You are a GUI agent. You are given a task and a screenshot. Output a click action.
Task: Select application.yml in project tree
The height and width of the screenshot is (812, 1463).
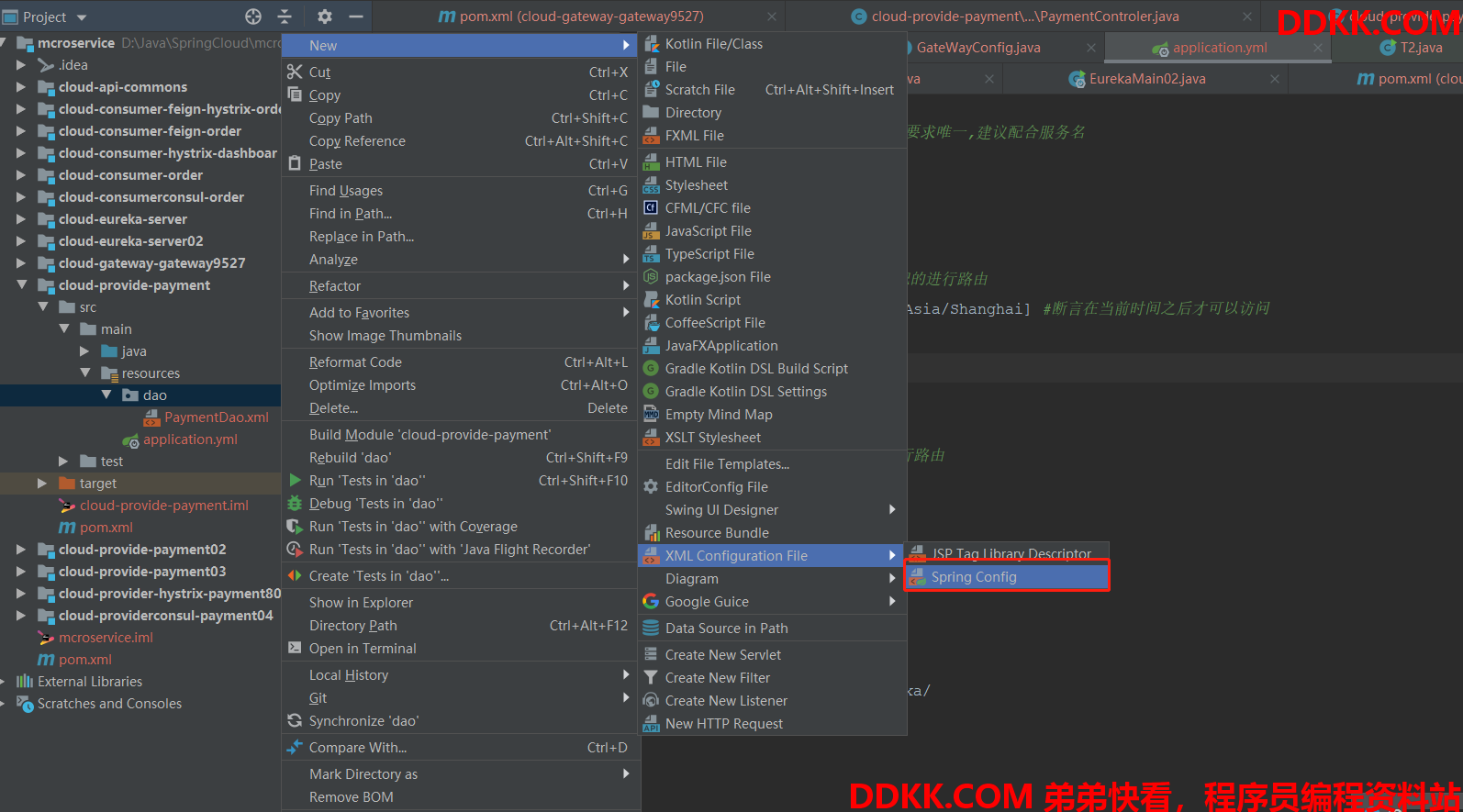(190, 439)
